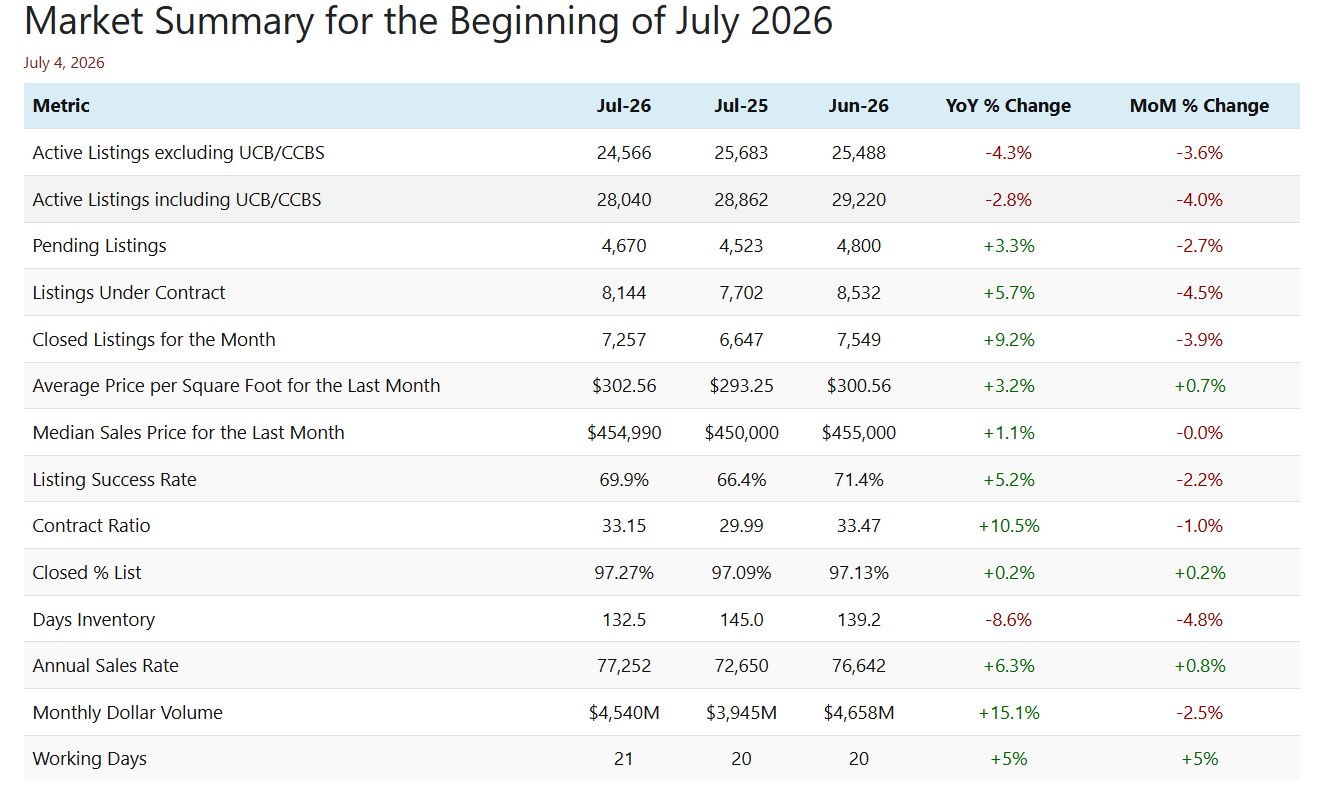Screen dimensions: 1332x785
Task: Click the 25,683 value under Jul-25
Action: click(x=742, y=153)
